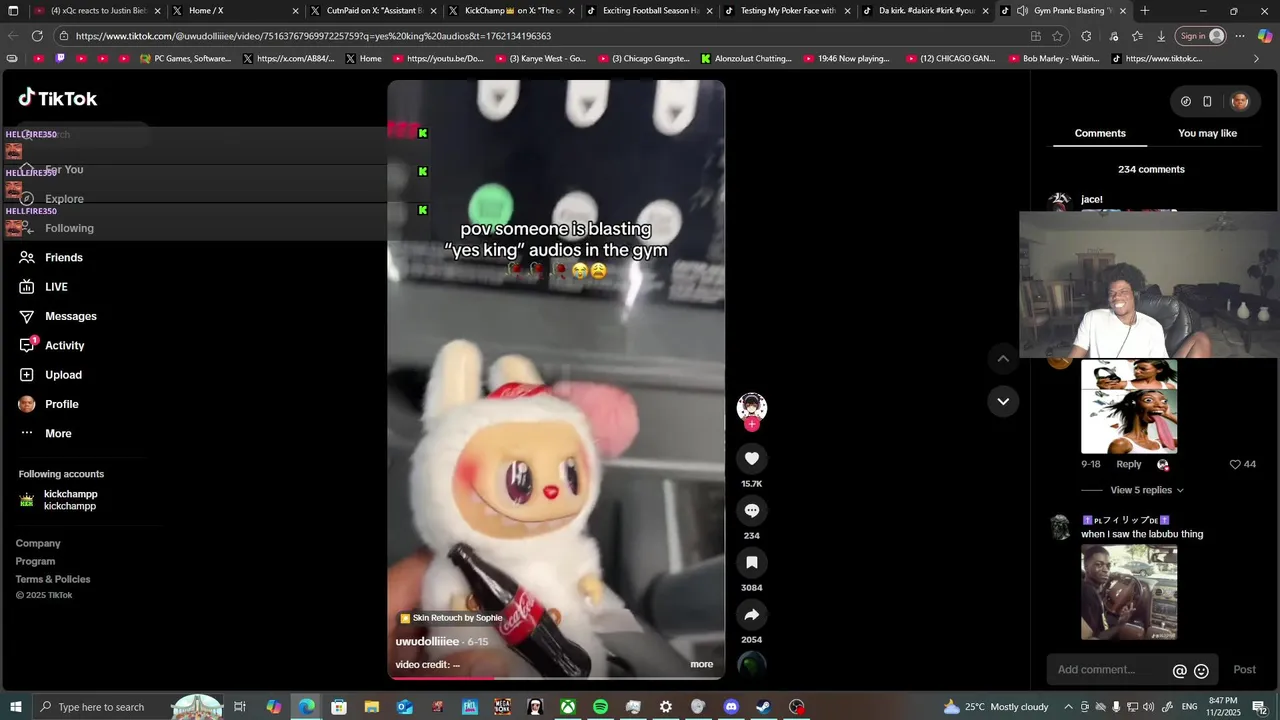Share the video via the arrow icon
Image resolution: width=1280 pixels, height=720 pixels.
(752, 614)
